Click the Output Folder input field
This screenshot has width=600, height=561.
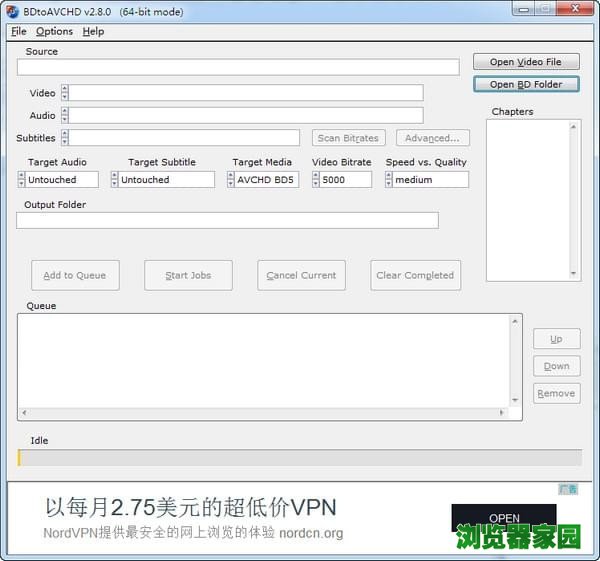(x=227, y=220)
